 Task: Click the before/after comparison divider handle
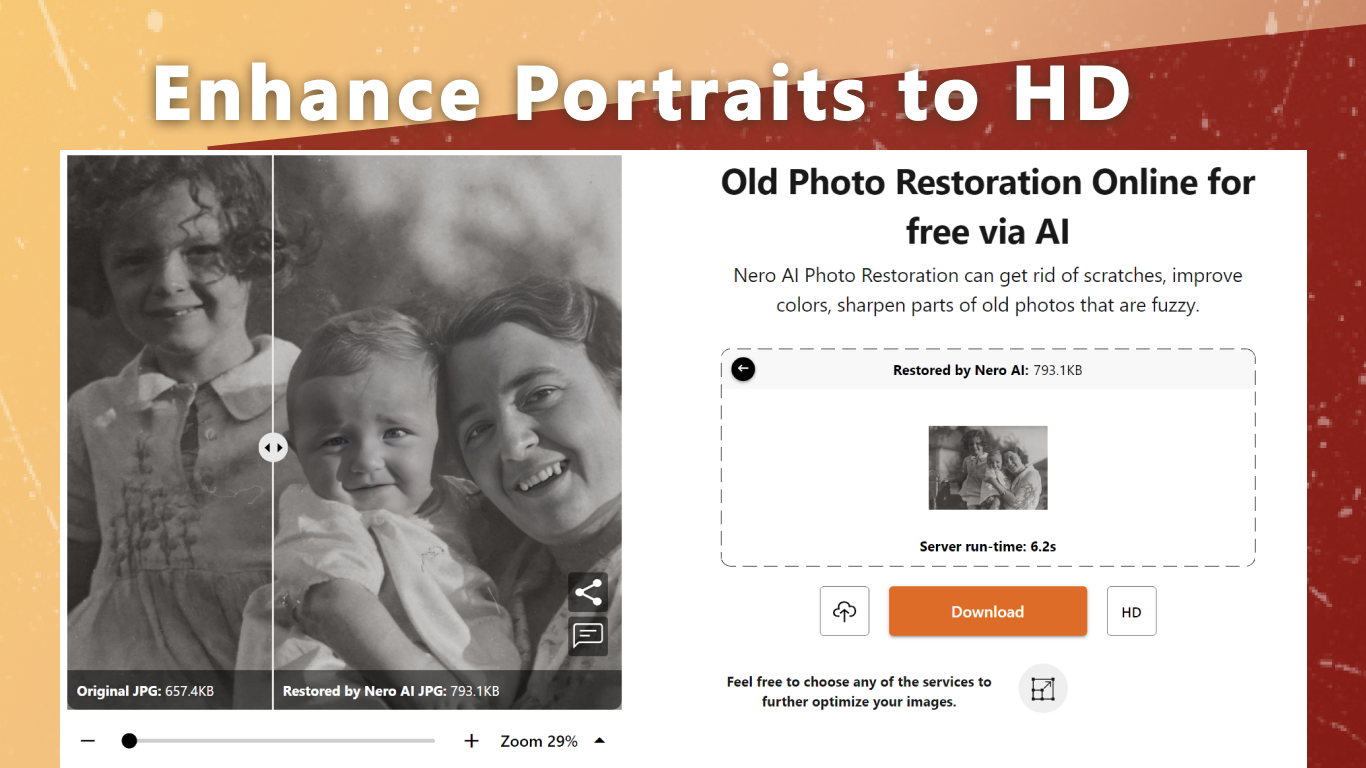pos(273,447)
